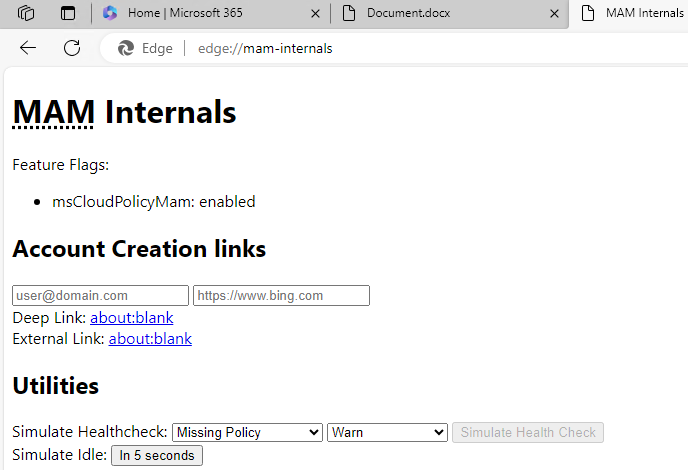The width and height of the screenshot is (688, 470).
Task: Open the Warn dropdown
Action: tap(387, 432)
